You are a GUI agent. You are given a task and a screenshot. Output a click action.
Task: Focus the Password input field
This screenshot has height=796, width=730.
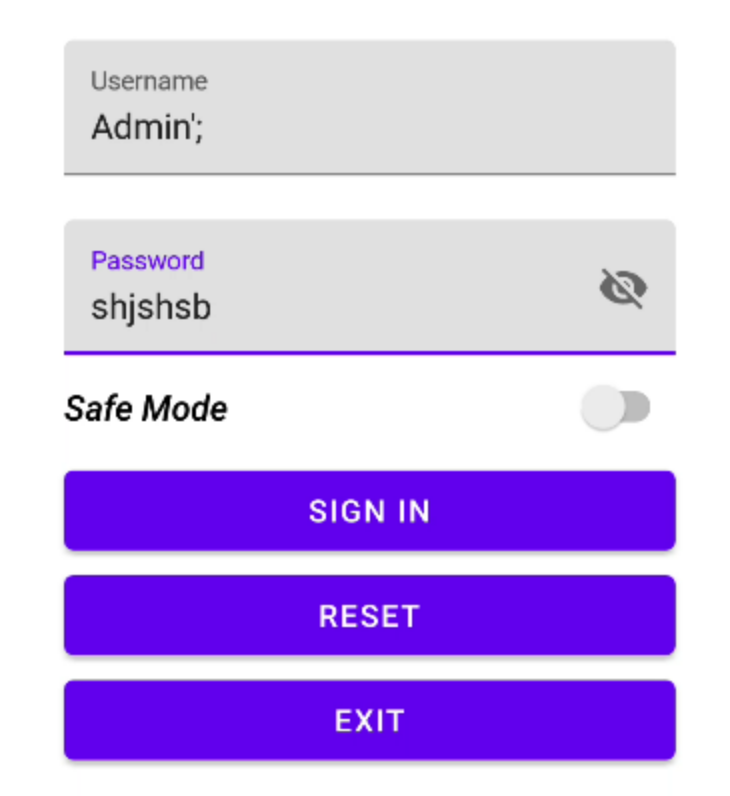[x=370, y=287]
